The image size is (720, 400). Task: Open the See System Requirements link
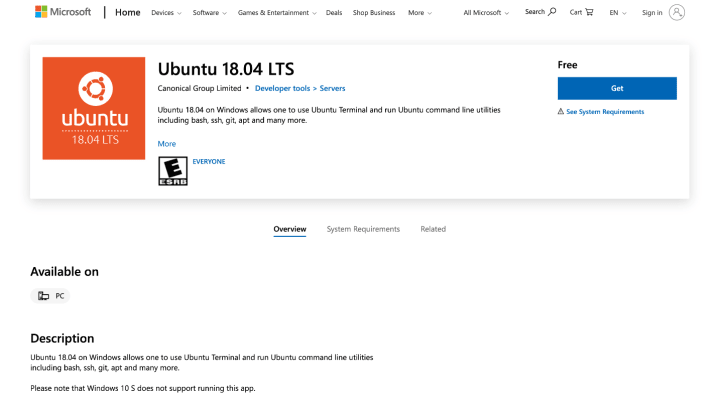pyautogui.click(x=605, y=112)
